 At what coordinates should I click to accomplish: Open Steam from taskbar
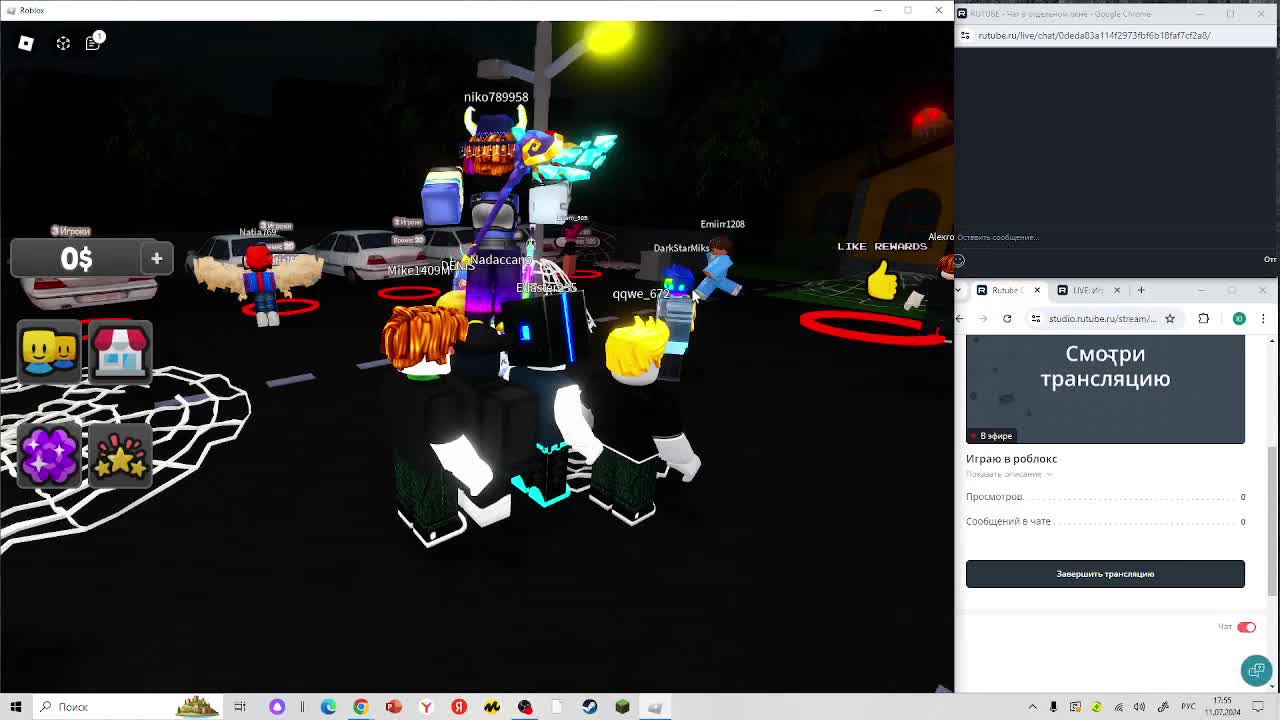tap(590, 707)
